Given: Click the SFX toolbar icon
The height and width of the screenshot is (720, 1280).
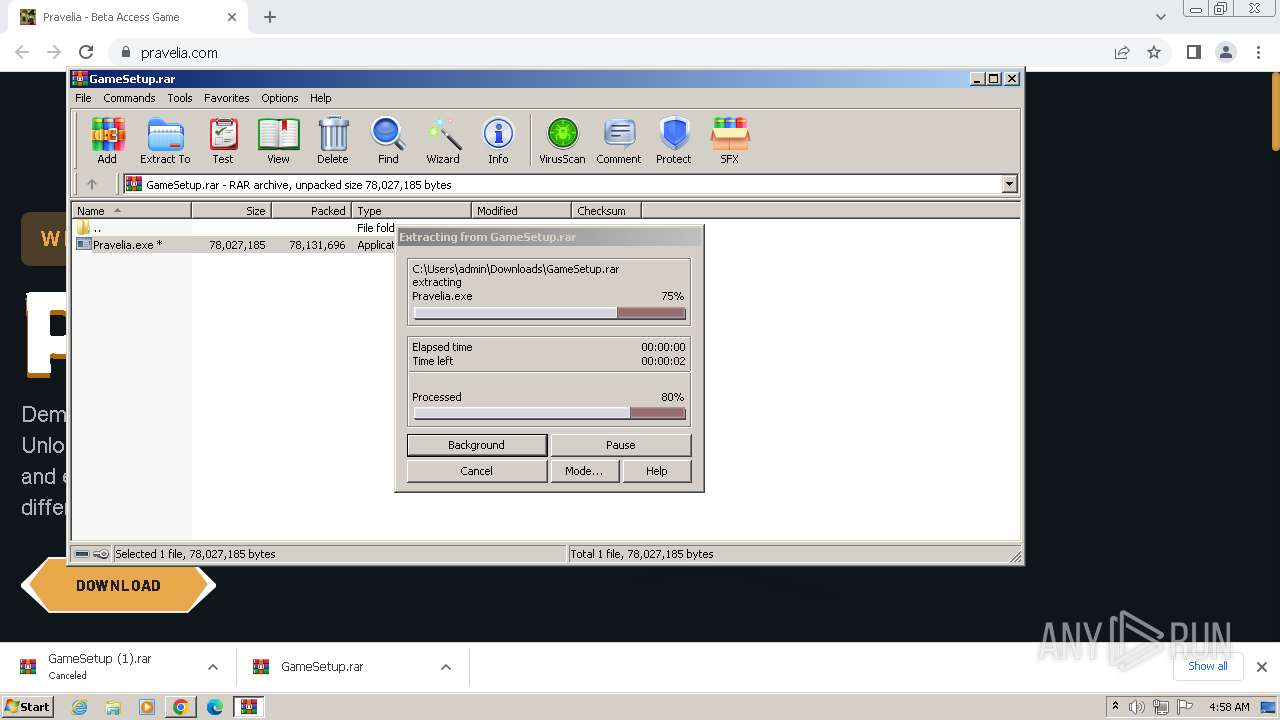Looking at the screenshot, I should (730, 140).
